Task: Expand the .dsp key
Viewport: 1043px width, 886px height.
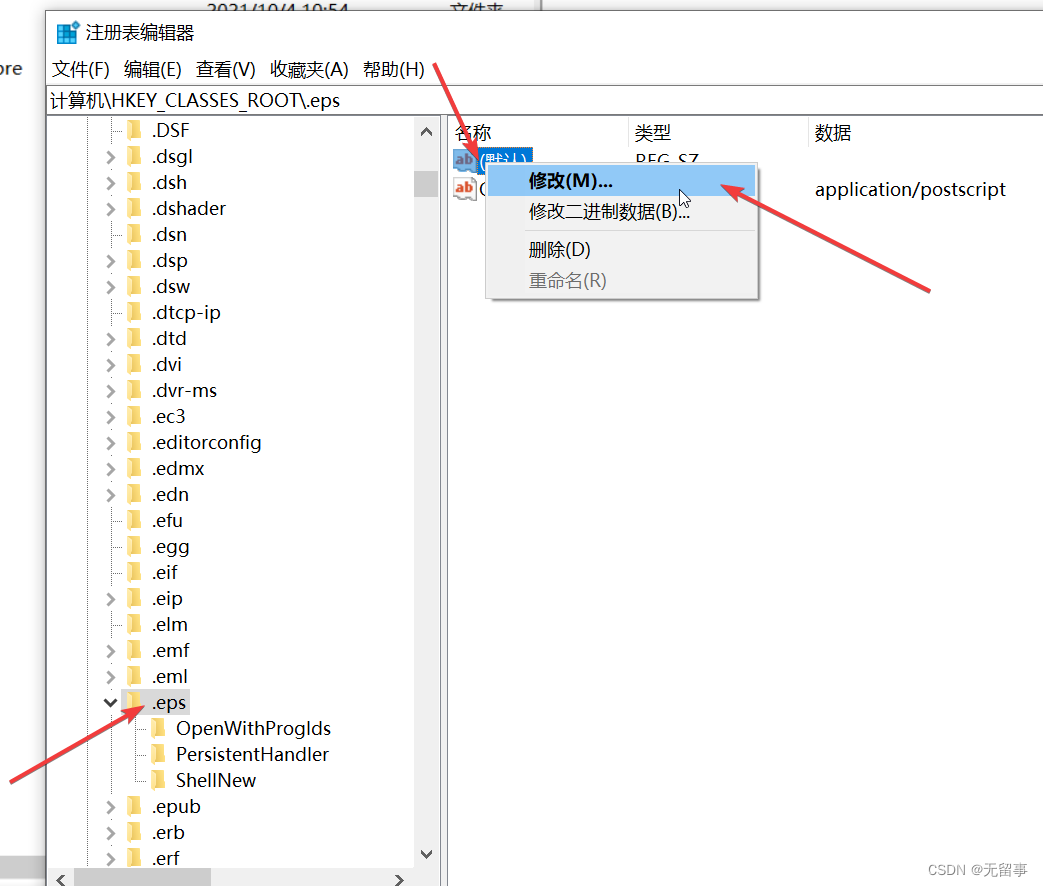Action: (x=110, y=261)
